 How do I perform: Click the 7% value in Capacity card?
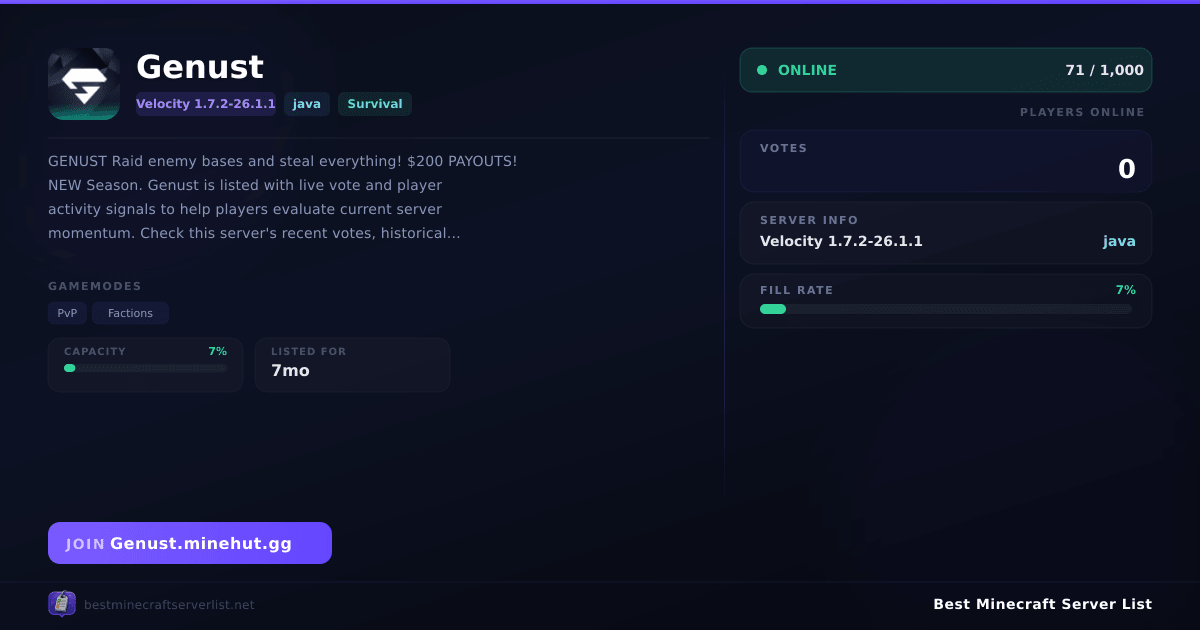[217, 352]
